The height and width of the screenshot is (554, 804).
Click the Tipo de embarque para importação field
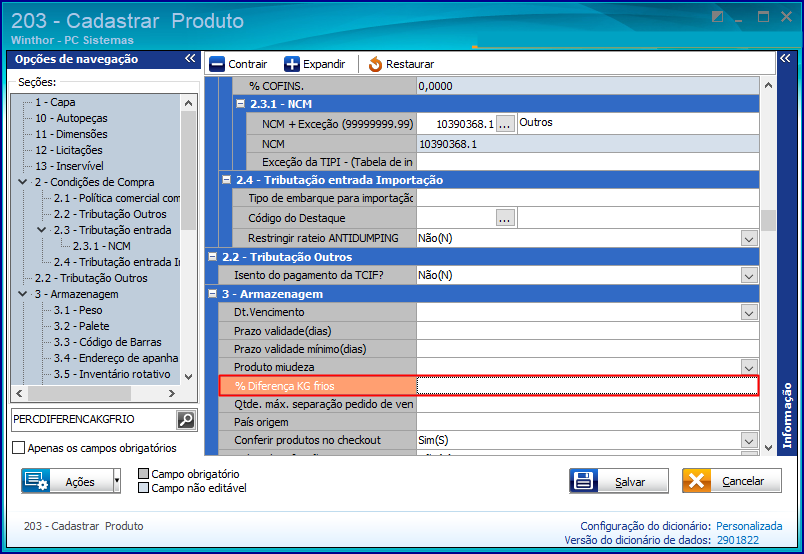588,198
